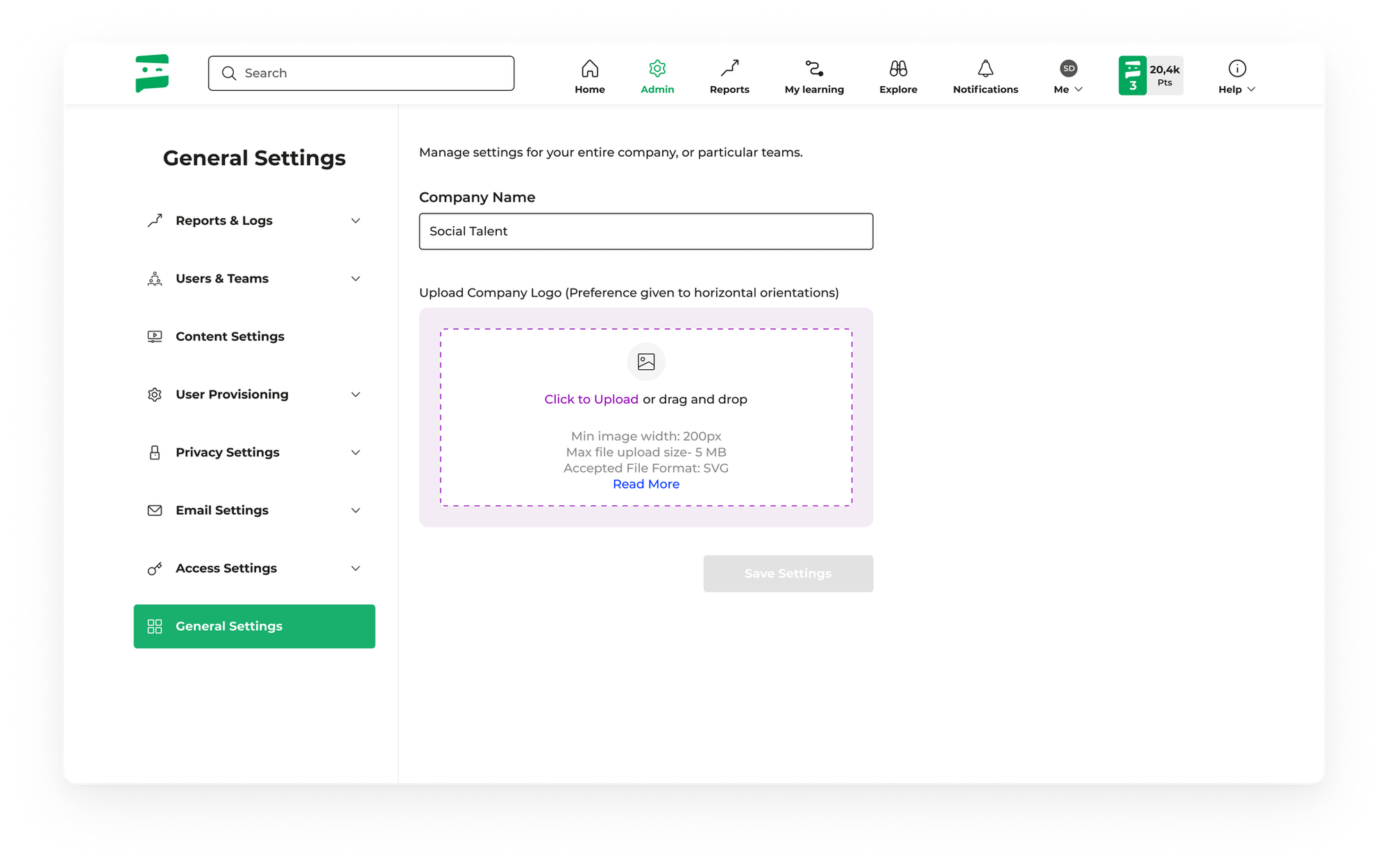The width and height of the screenshot is (1388, 868).
Task: Click the Content Settings screen icon
Action: 155,337
